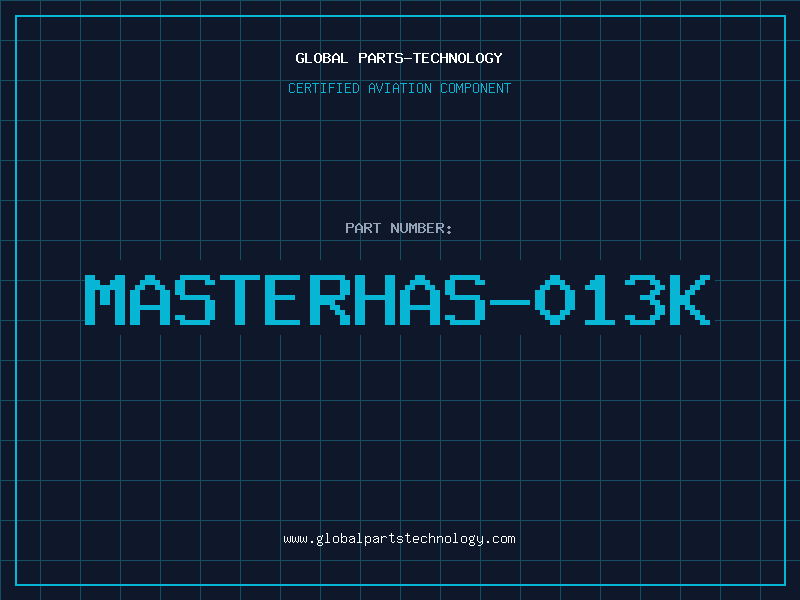Click the digit 0 in the part number
Viewport: 800px width, 600px height.
coord(555,300)
